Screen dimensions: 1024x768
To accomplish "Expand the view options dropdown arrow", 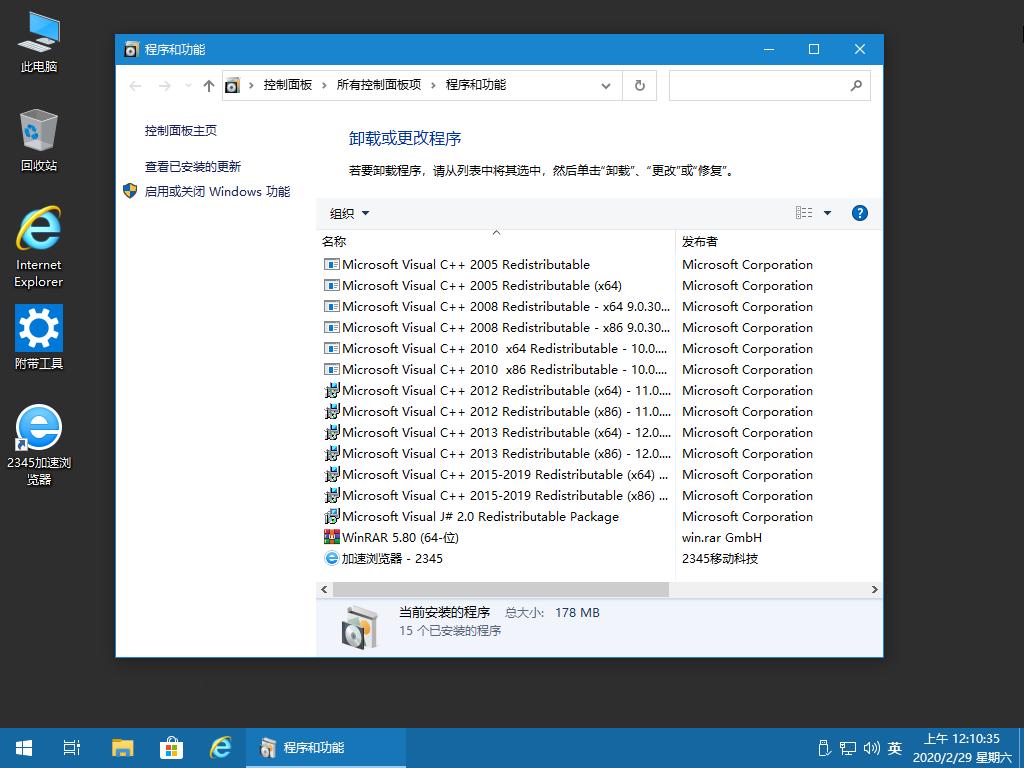I will click(827, 213).
